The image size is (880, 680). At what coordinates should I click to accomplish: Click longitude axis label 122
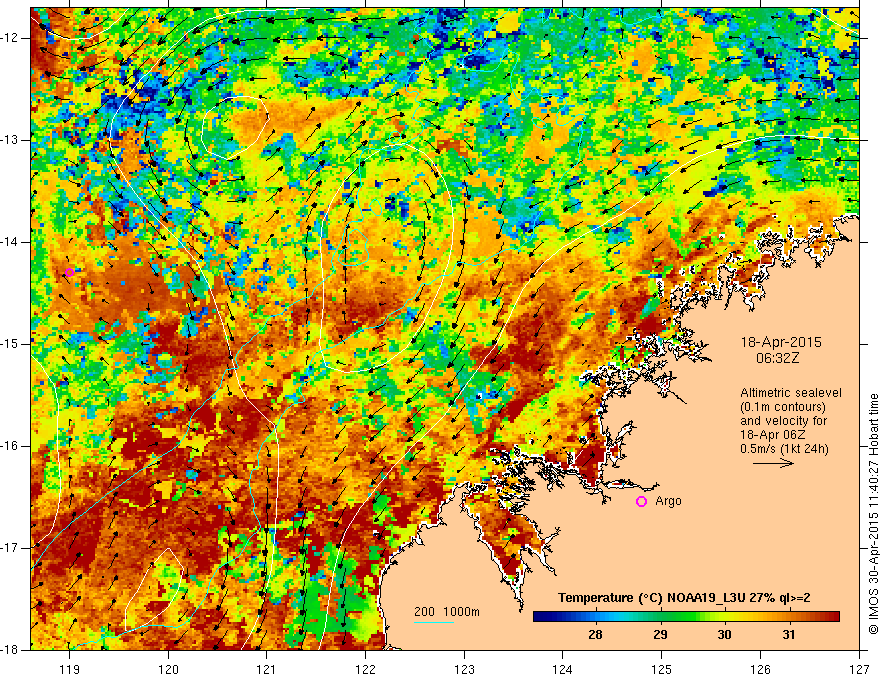coord(365,669)
